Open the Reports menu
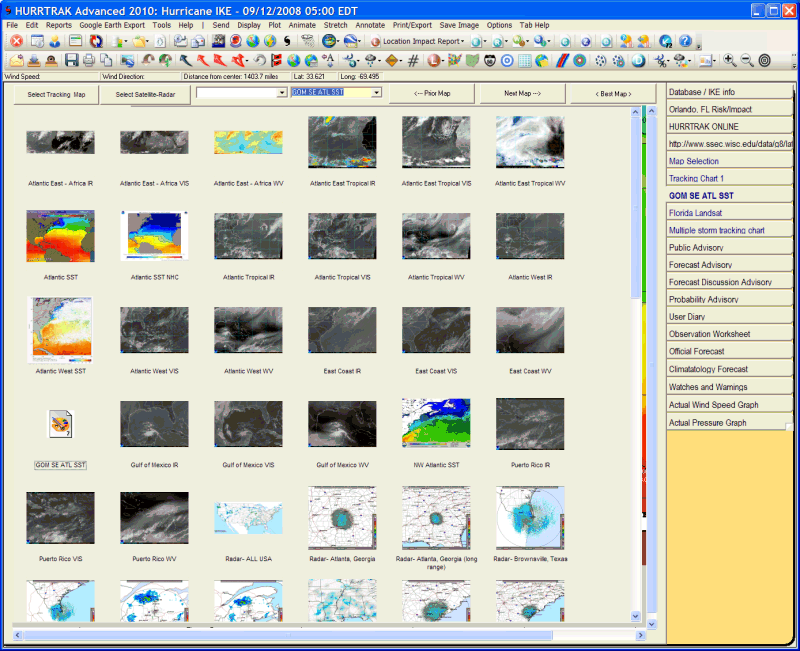Image resolution: width=800 pixels, height=651 pixels. tap(59, 24)
